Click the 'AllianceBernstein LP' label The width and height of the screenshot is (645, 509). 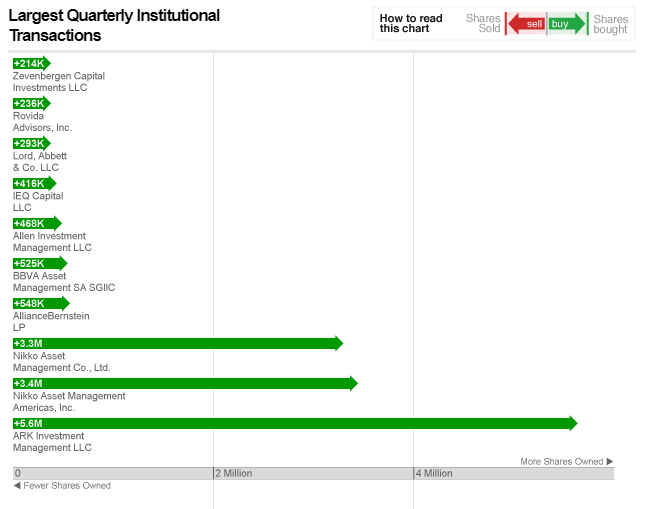point(51,321)
